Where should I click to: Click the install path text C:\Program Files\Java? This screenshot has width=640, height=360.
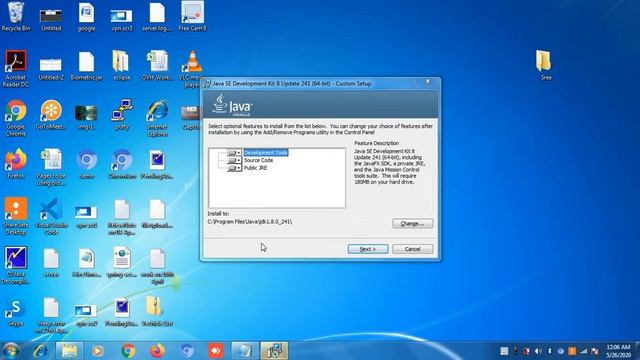click(250, 222)
